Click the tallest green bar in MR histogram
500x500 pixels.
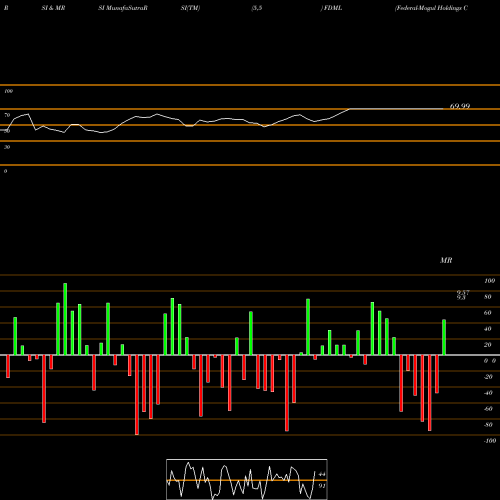point(65,319)
